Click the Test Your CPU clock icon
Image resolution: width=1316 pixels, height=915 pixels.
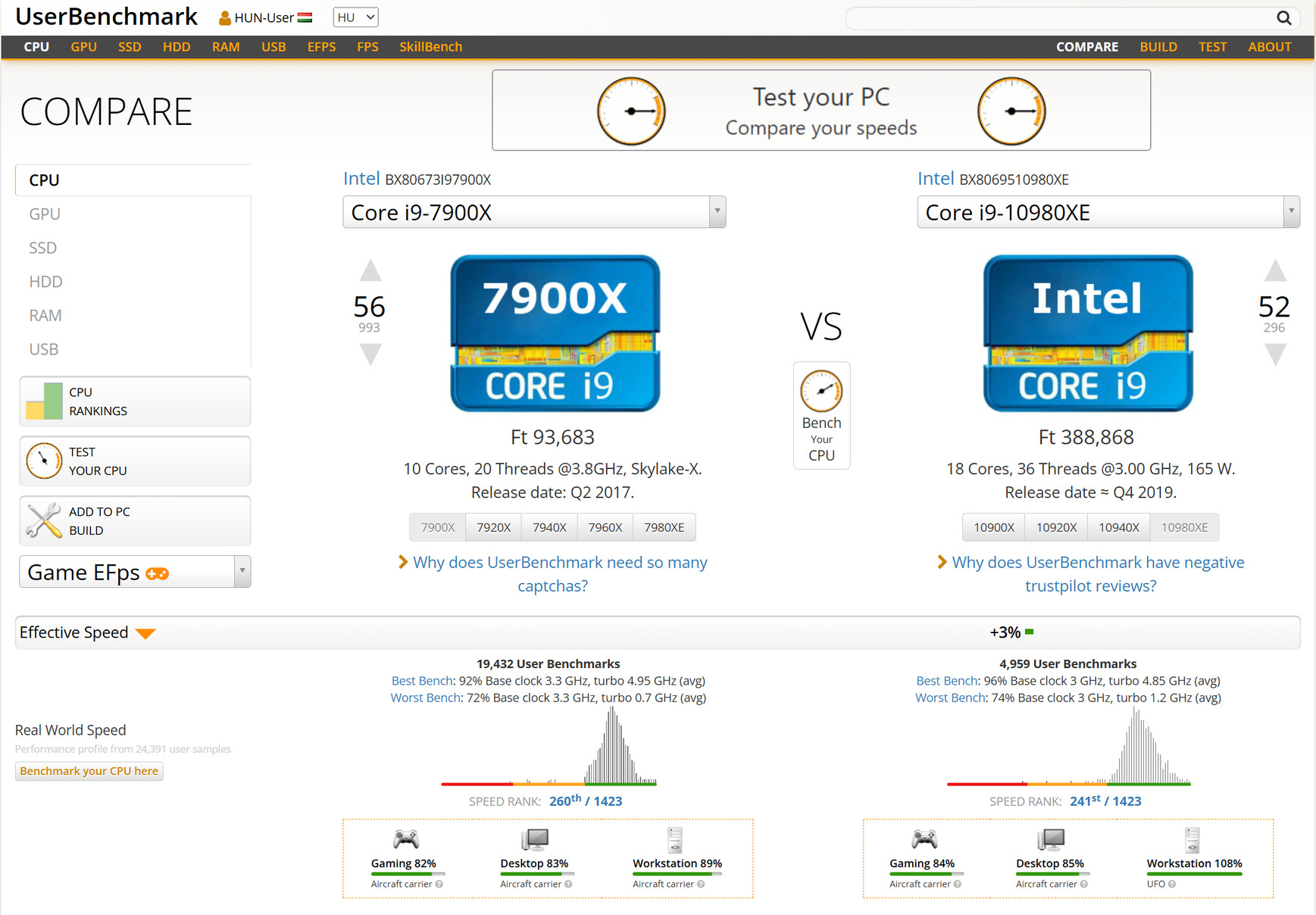point(44,461)
